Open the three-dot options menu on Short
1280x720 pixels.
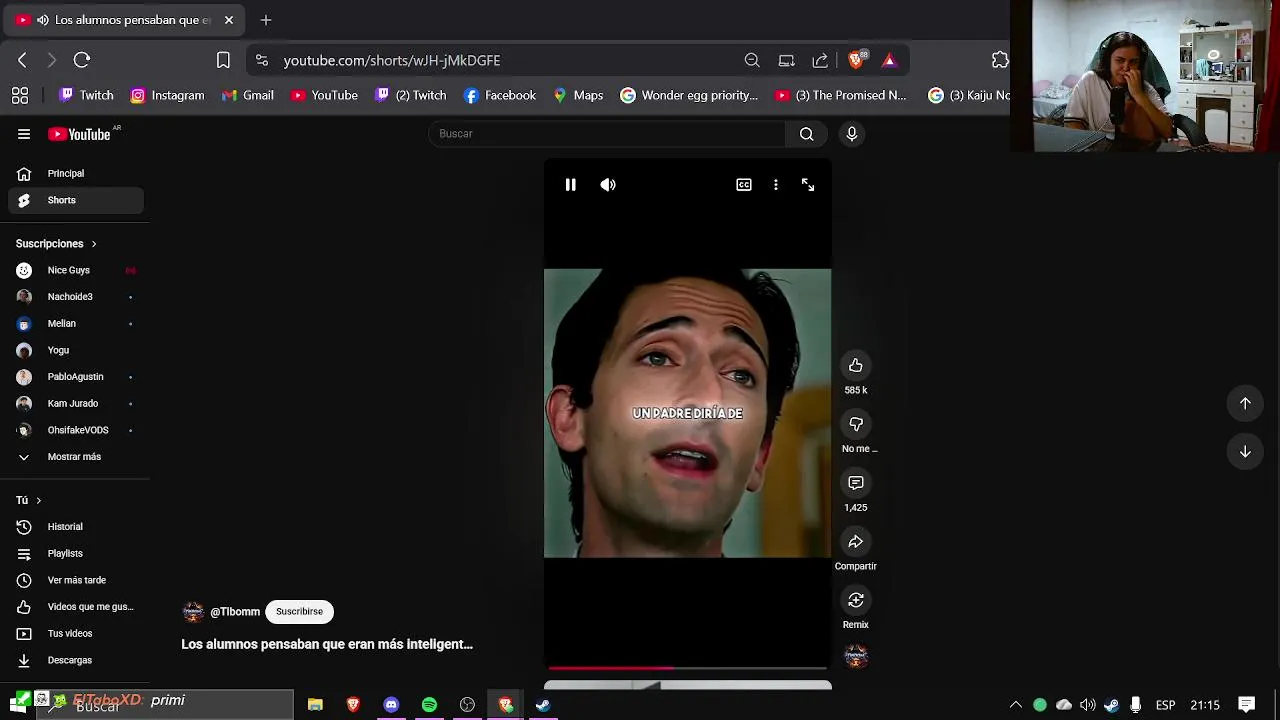776,185
